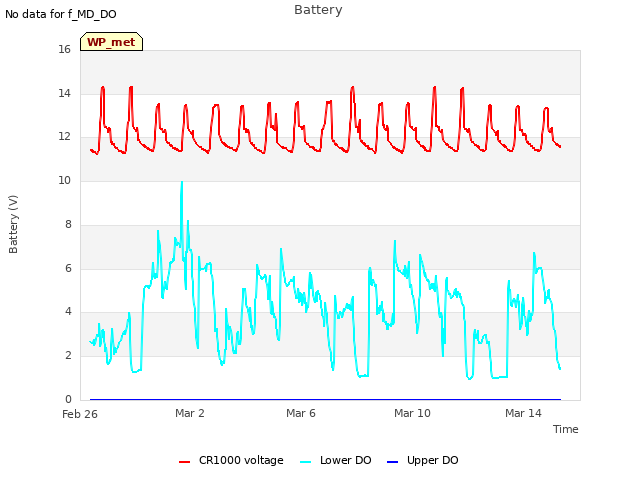
Task: Toggle the CR1000 voltage legend entry
Action: (x=231, y=460)
